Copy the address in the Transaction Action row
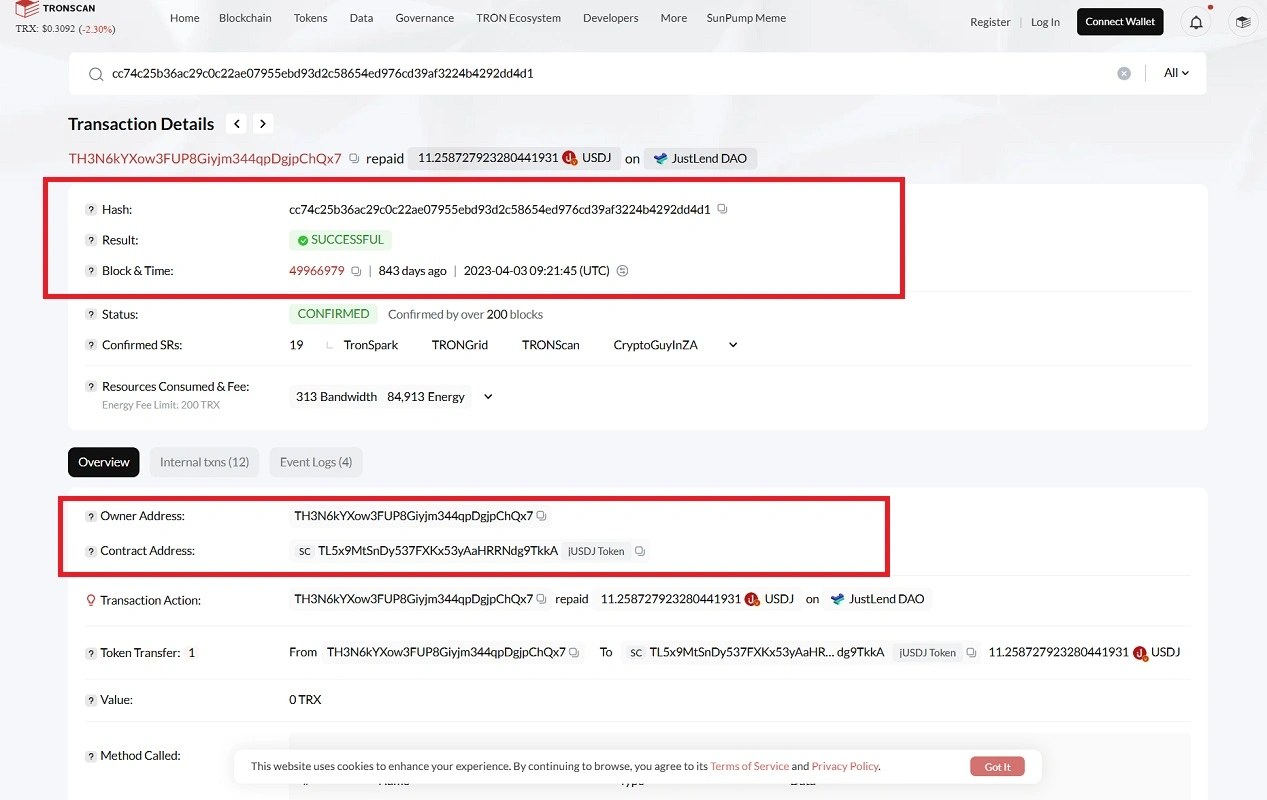The height and width of the screenshot is (800, 1267). pos(541,599)
